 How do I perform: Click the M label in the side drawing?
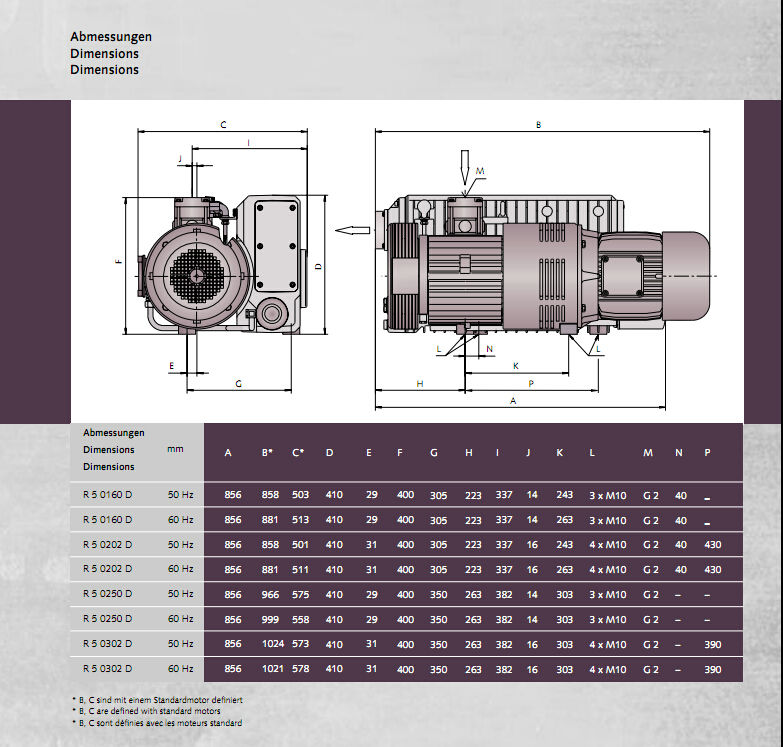[x=480, y=172]
